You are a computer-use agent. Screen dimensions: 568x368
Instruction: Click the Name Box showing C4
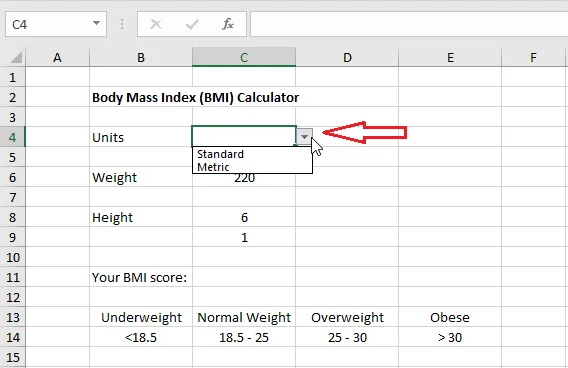[56, 24]
